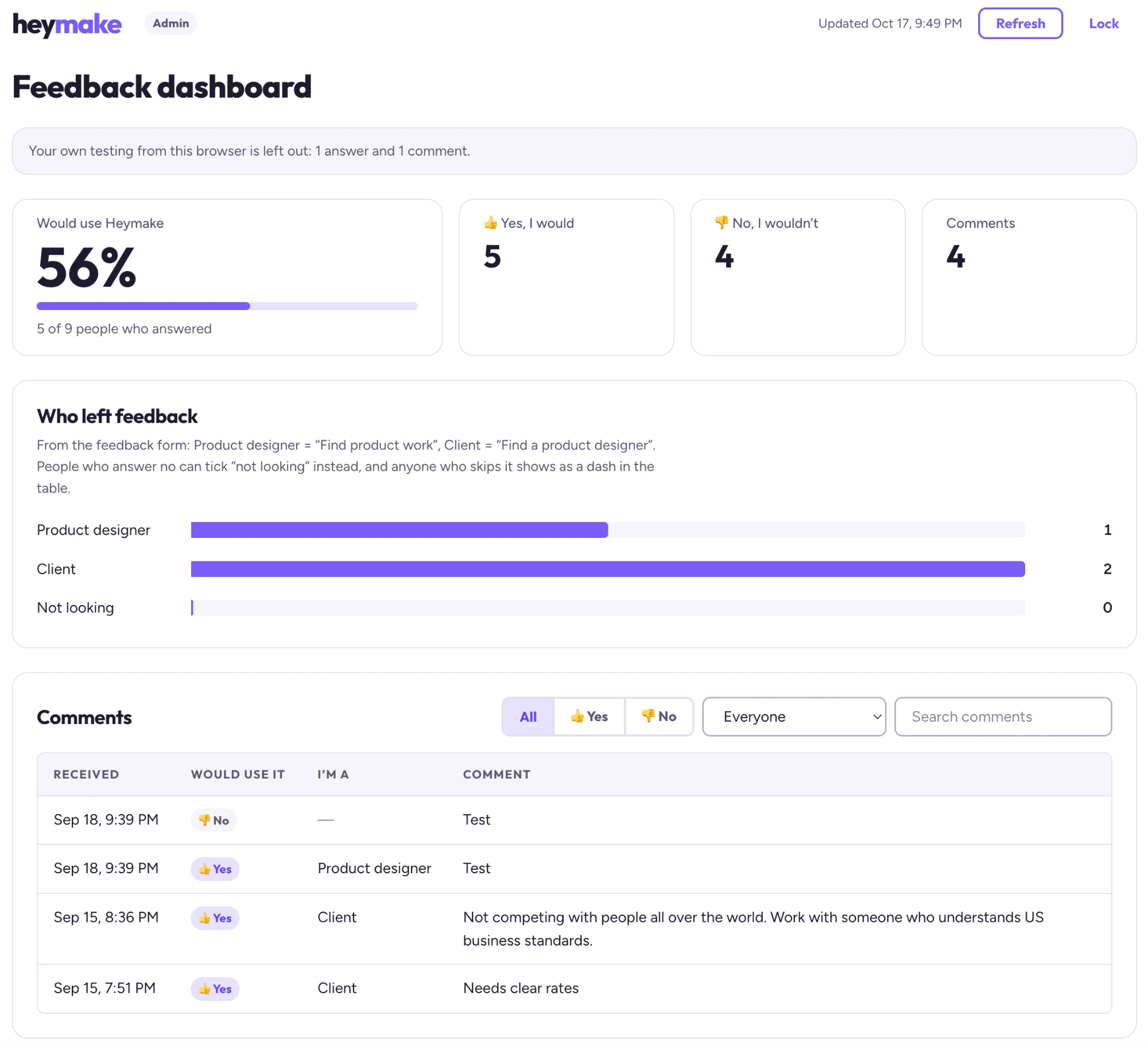
Task: Click the dash in the Sep 18 No row
Action: coord(325,820)
